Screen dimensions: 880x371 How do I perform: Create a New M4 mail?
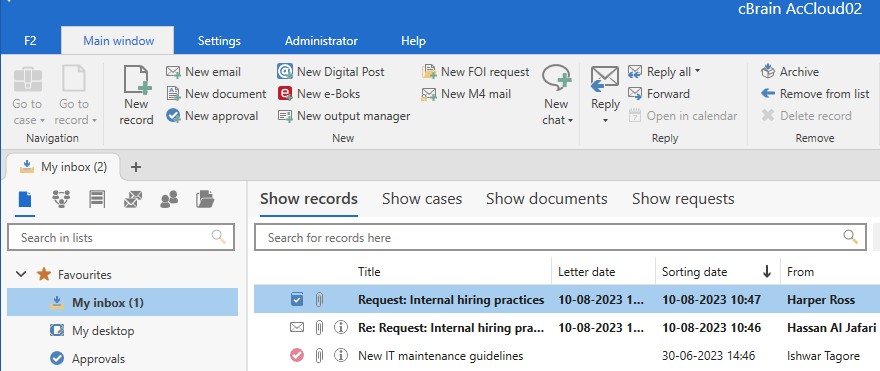466,94
